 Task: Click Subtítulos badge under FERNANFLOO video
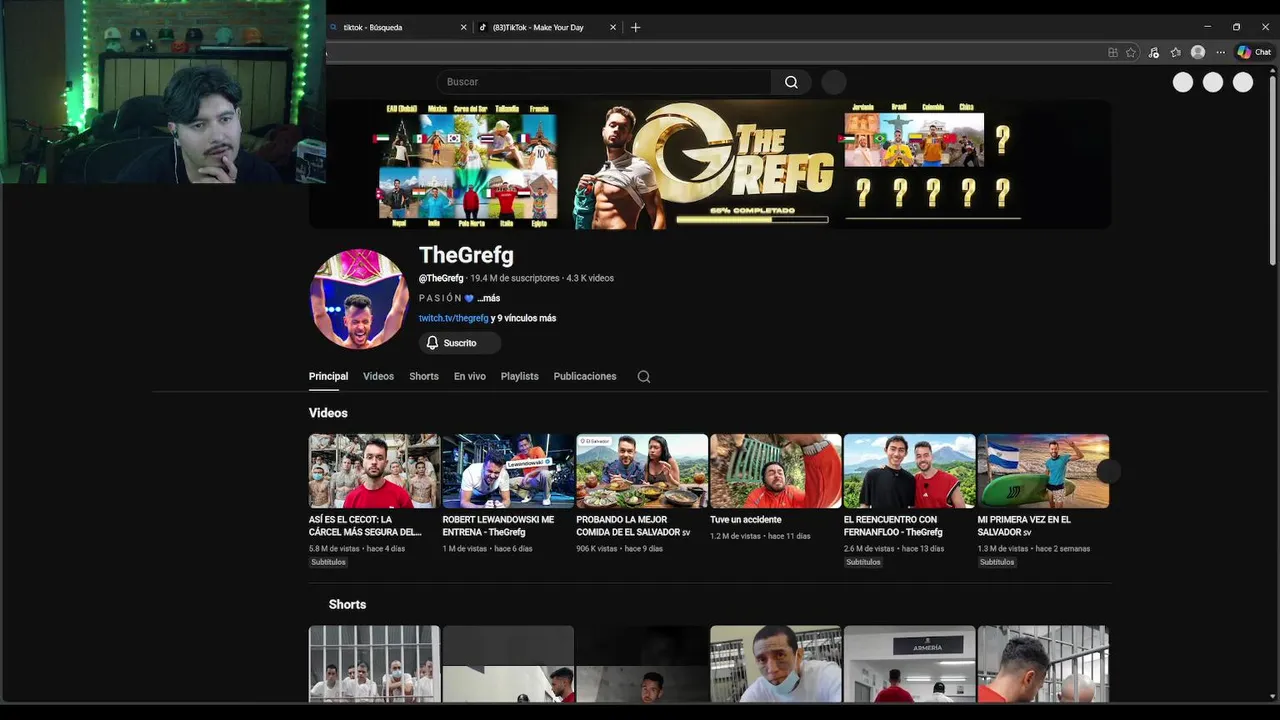click(x=863, y=562)
